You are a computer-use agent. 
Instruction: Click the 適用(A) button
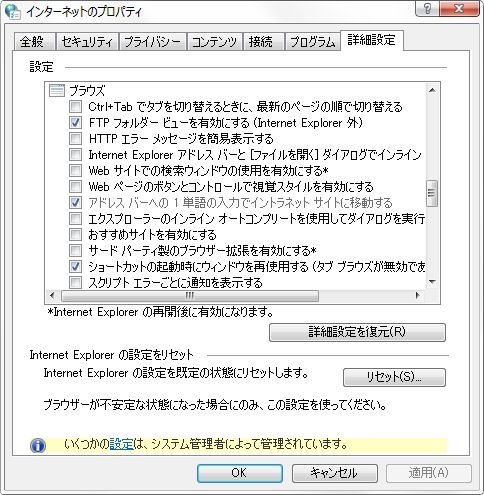point(429,473)
